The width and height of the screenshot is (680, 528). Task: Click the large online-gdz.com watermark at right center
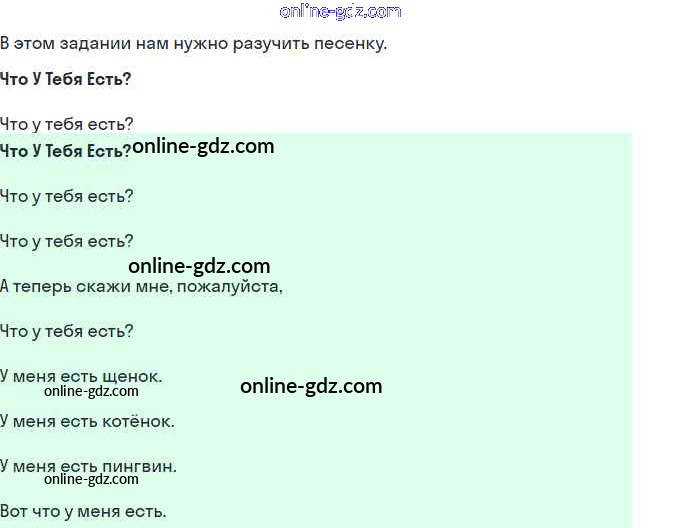click(311, 386)
